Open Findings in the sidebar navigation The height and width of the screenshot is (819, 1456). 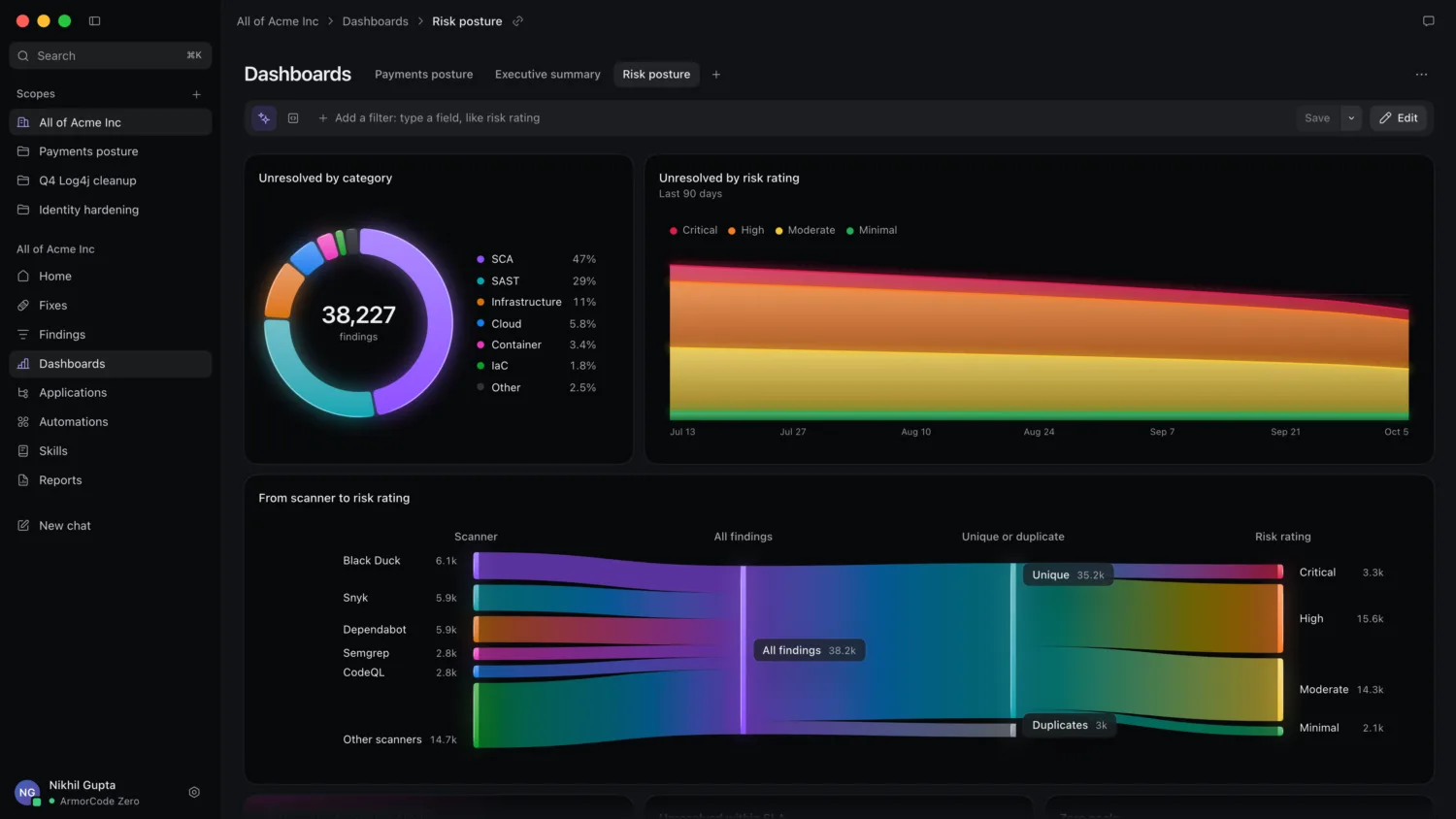[111, 335]
